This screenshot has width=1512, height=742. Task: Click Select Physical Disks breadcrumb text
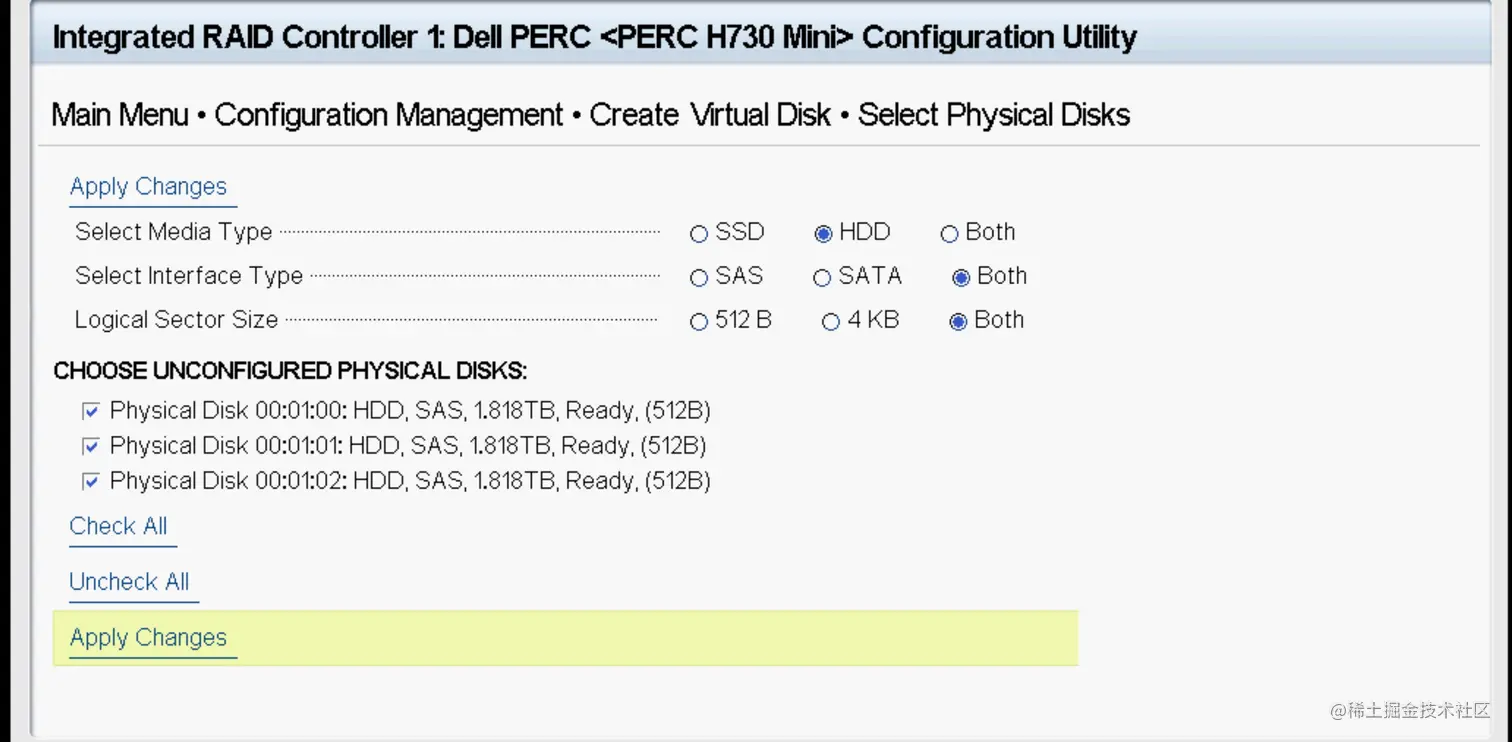click(x=993, y=115)
